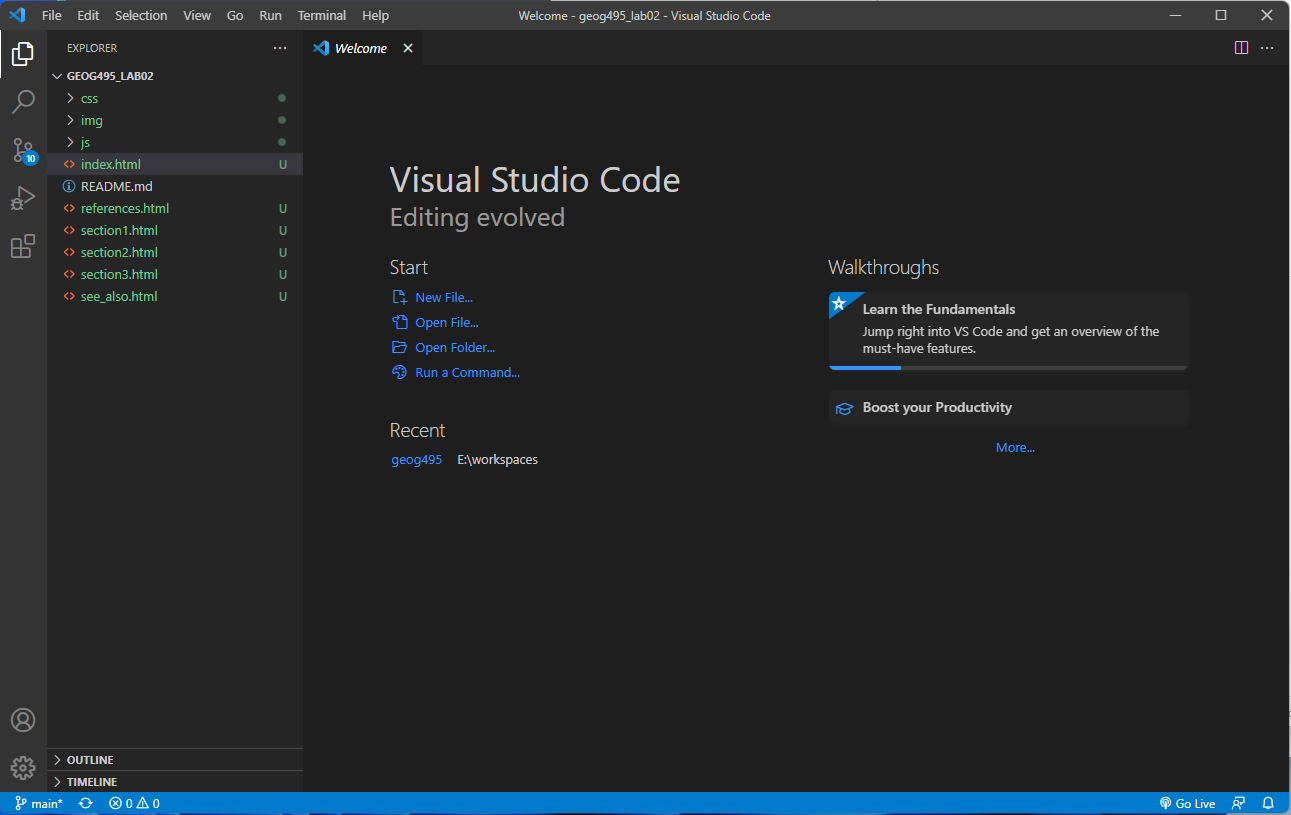Open the Run menu
The width and height of the screenshot is (1291, 815).
[x=270, y=15]
